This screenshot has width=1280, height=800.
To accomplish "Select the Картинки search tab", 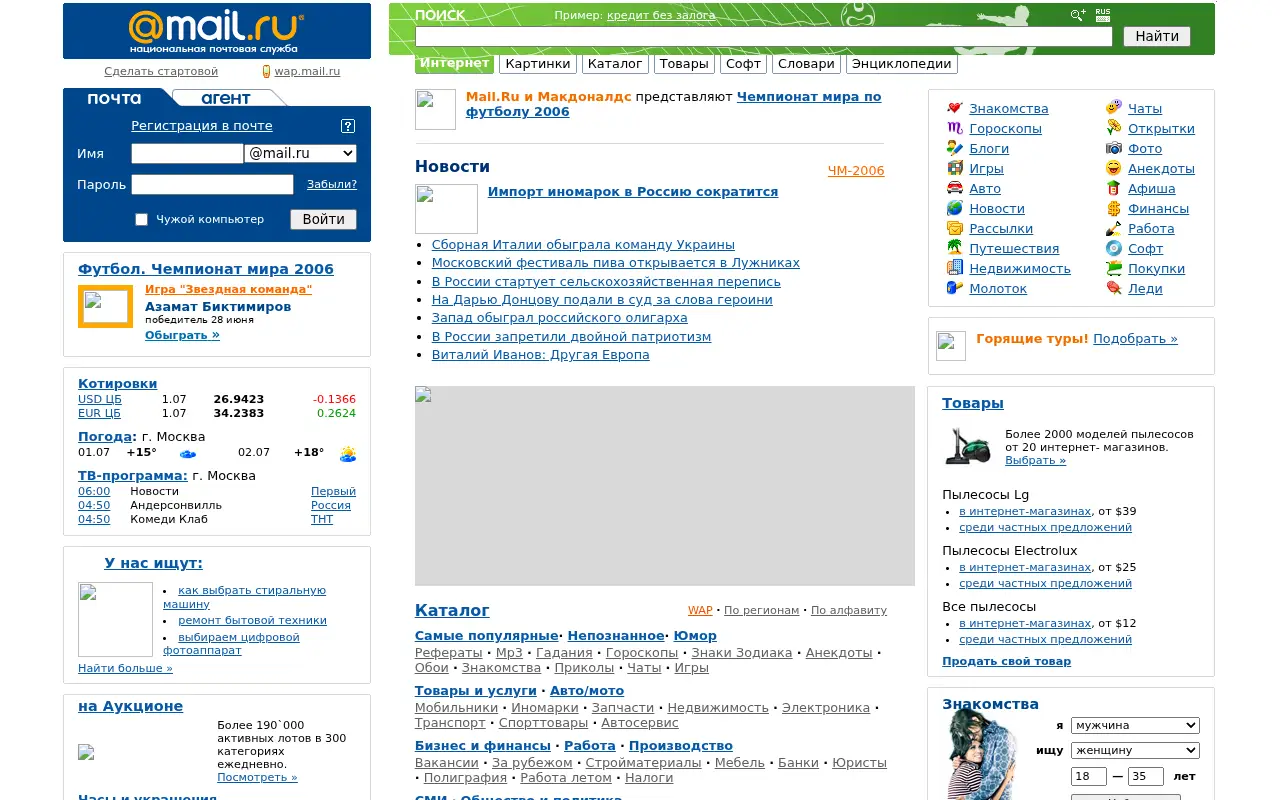I will [538, 64].
